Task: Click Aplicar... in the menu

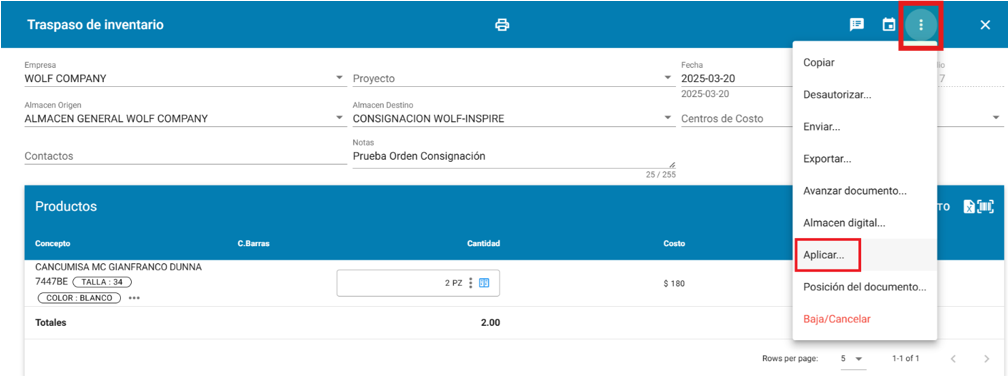Action: coord(865,255)
